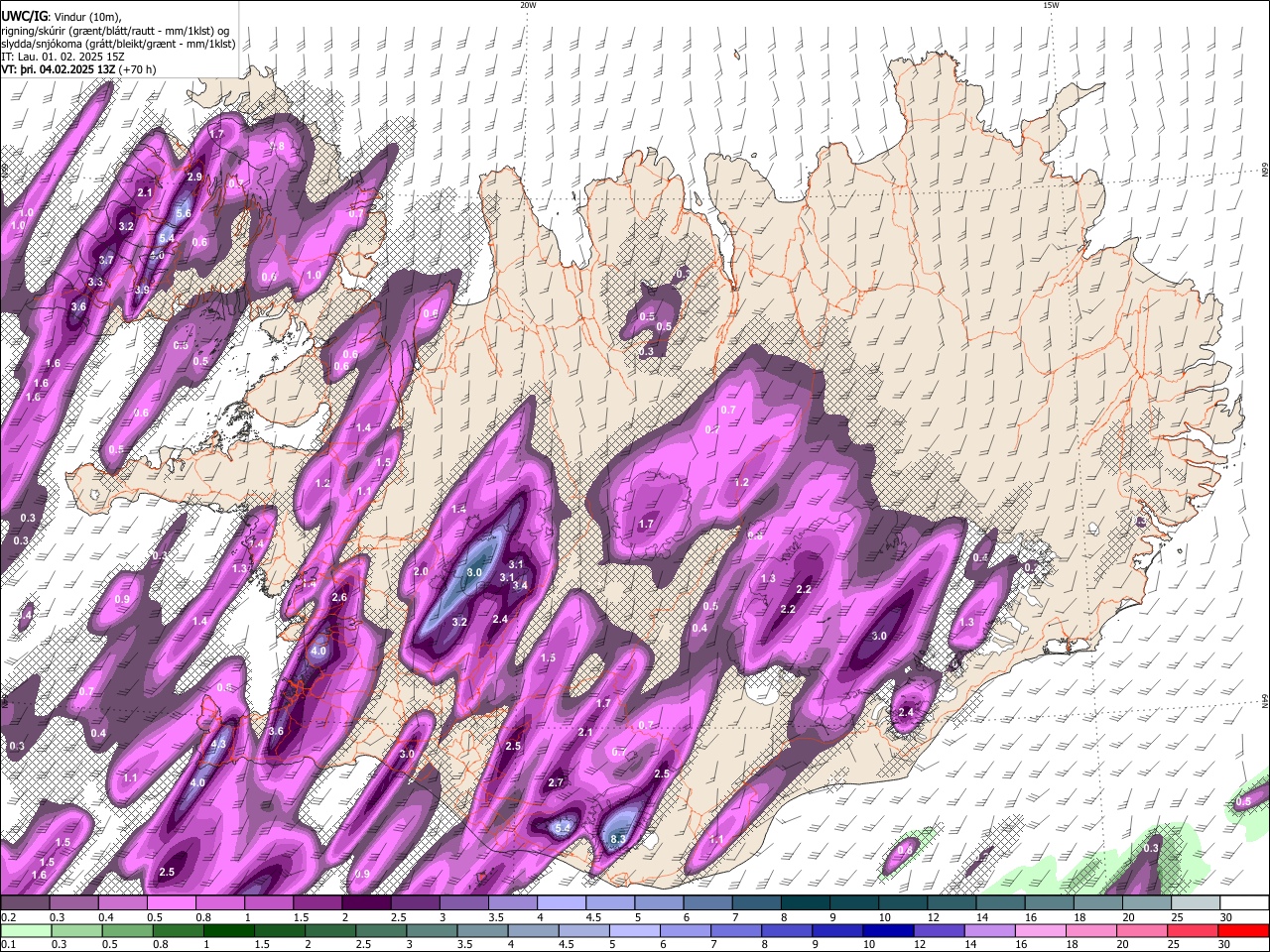This screenshot has width=1270, height=952.
Task: Pick upper legend swatch between 0.5 and 0.8
Action: pyautogui.click(x=171, y=903)
